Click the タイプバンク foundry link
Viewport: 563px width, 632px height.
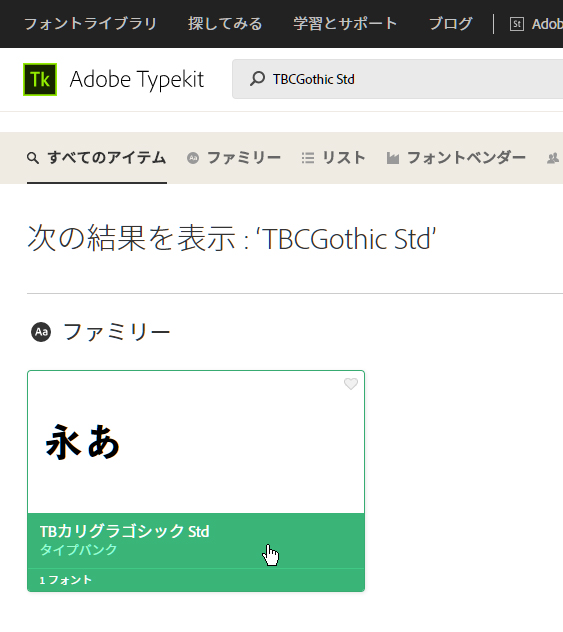78,550
